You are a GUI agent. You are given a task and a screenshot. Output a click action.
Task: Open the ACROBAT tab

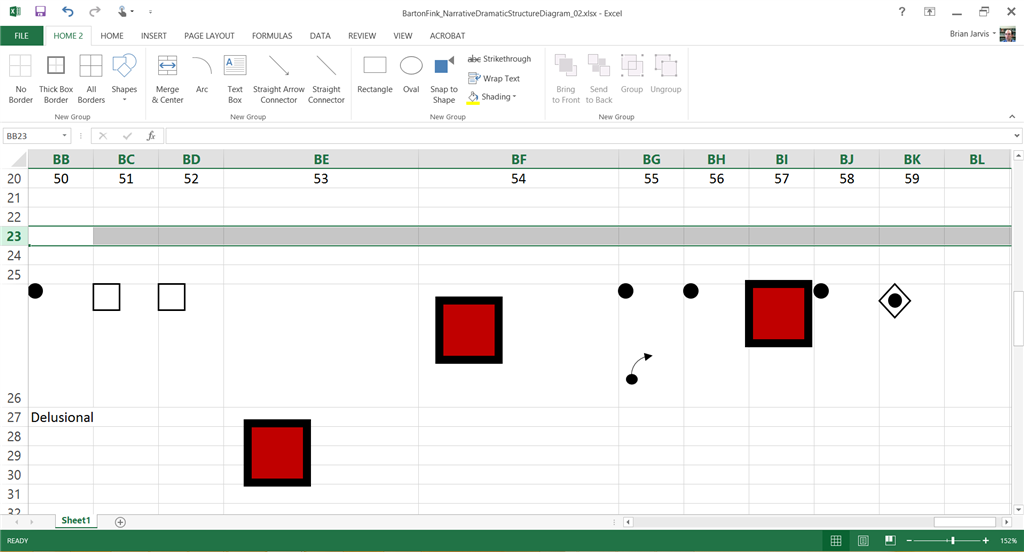[x=447, y=36]
